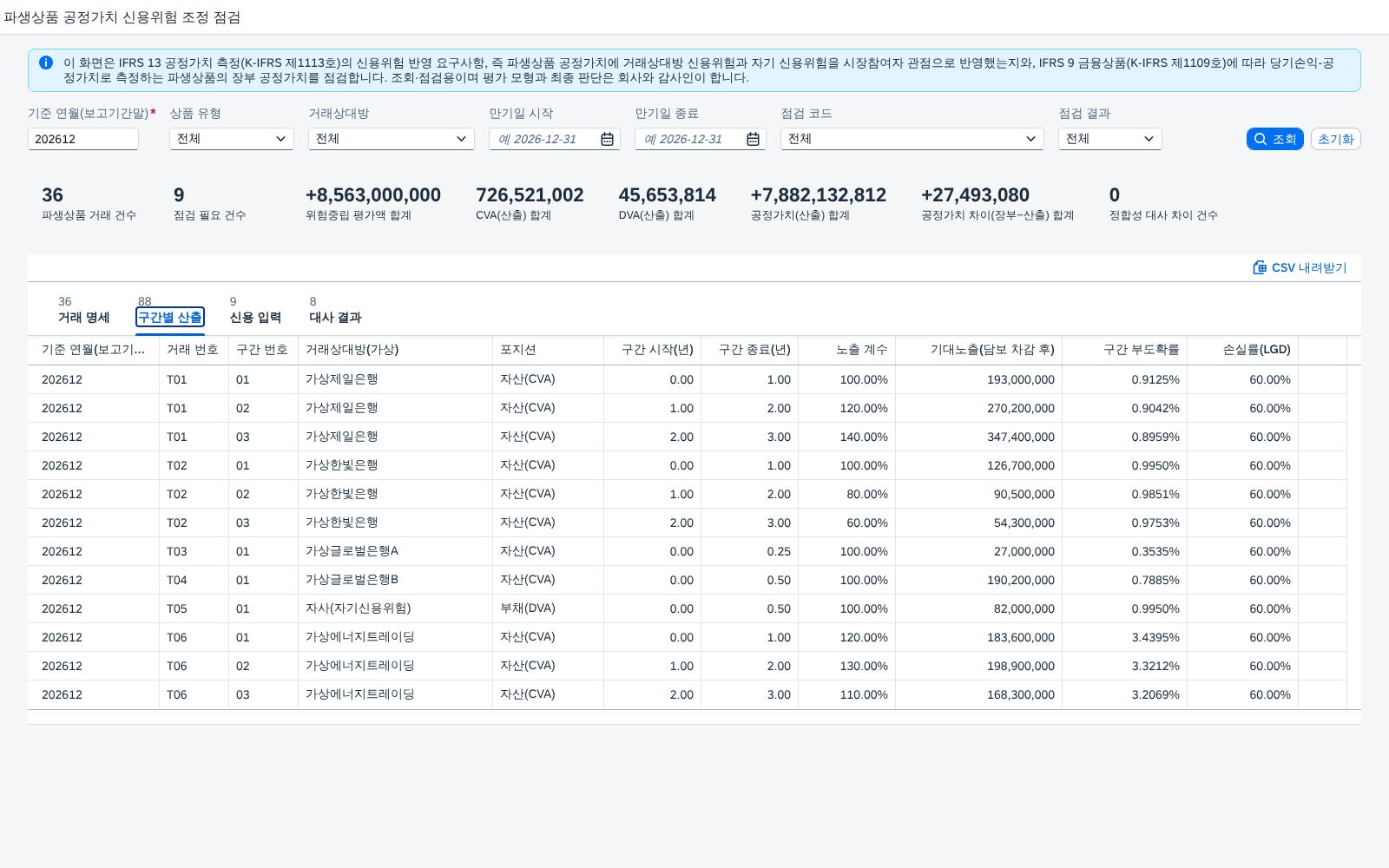Click the CSV 내려받기 link

point(1300,267)
